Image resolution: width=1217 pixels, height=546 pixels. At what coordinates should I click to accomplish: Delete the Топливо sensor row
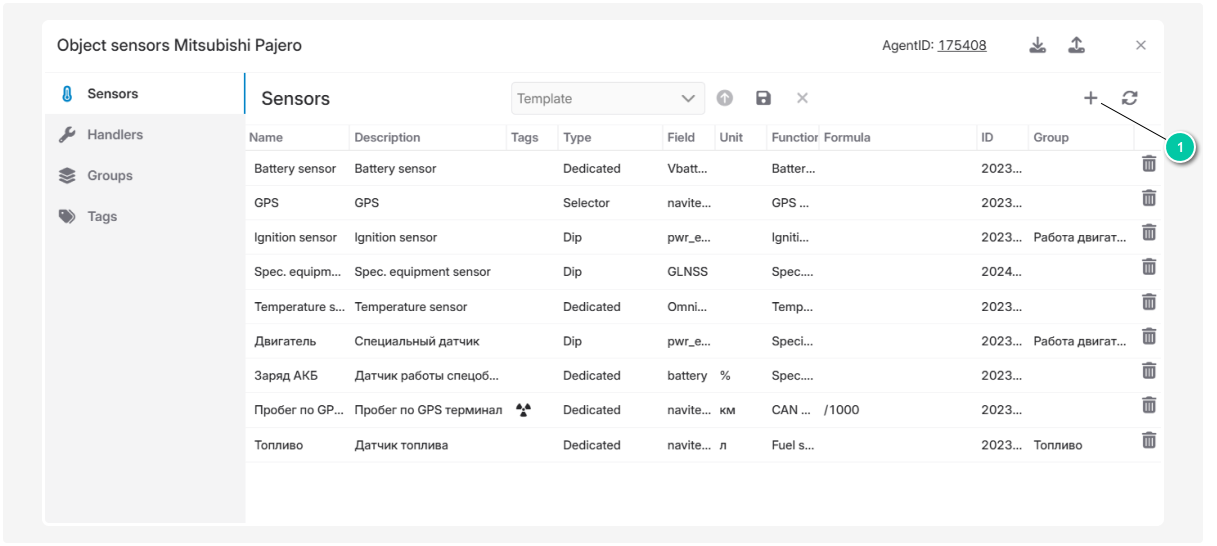pyautogui.click(x=1149, y=440)
